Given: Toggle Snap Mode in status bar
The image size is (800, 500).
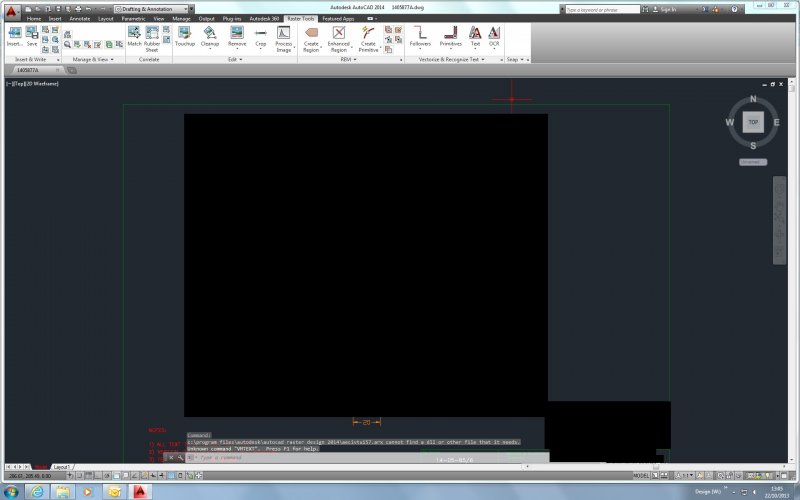Looking at the screenshot, I should click(x=79, y=476).
